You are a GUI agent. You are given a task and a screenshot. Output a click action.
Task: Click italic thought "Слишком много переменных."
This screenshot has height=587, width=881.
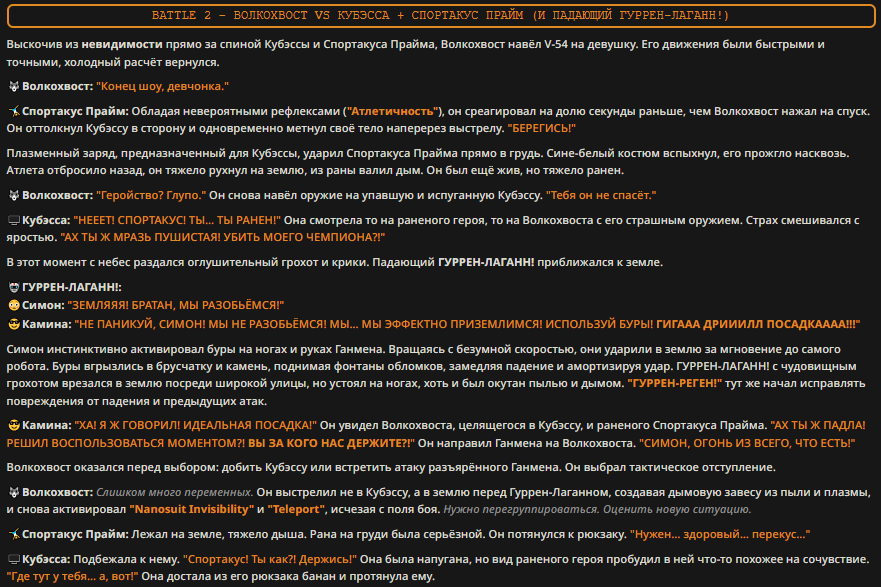point(175,492)
